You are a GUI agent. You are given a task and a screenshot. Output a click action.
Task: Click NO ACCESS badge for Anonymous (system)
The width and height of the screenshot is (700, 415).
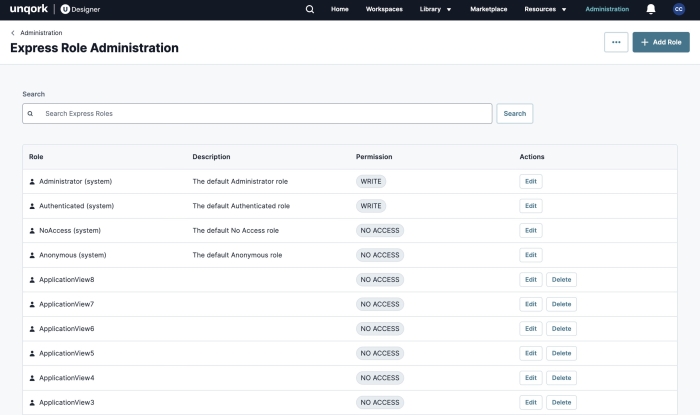click(380, 255)
